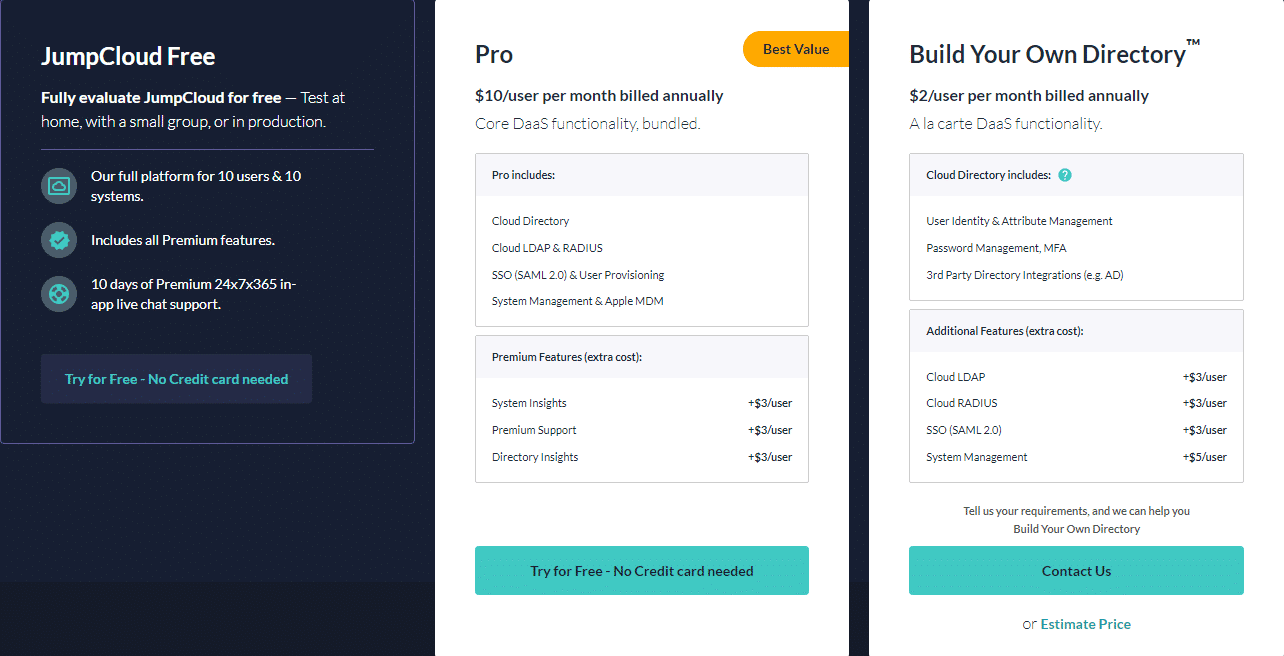Click the platform icon beside '10 users & 10 systems'
The height and width of the screenshot is (656, 1284).
pos(59,186)
